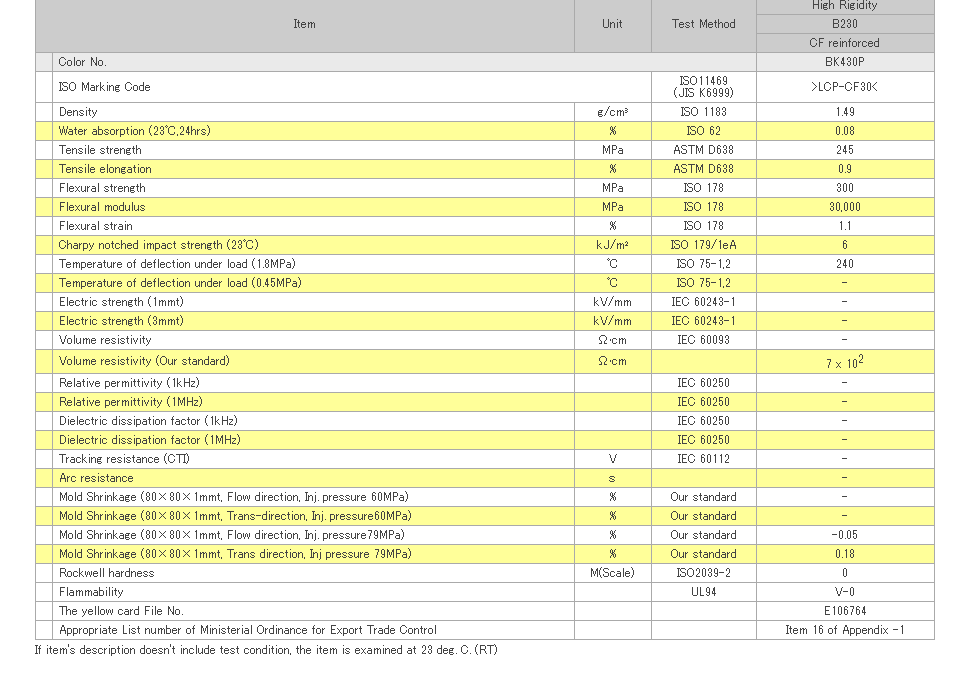This screenshot has width=975, height=688.
Task: Click the 'ISO 62' test method cell
Action: (703, 131)
